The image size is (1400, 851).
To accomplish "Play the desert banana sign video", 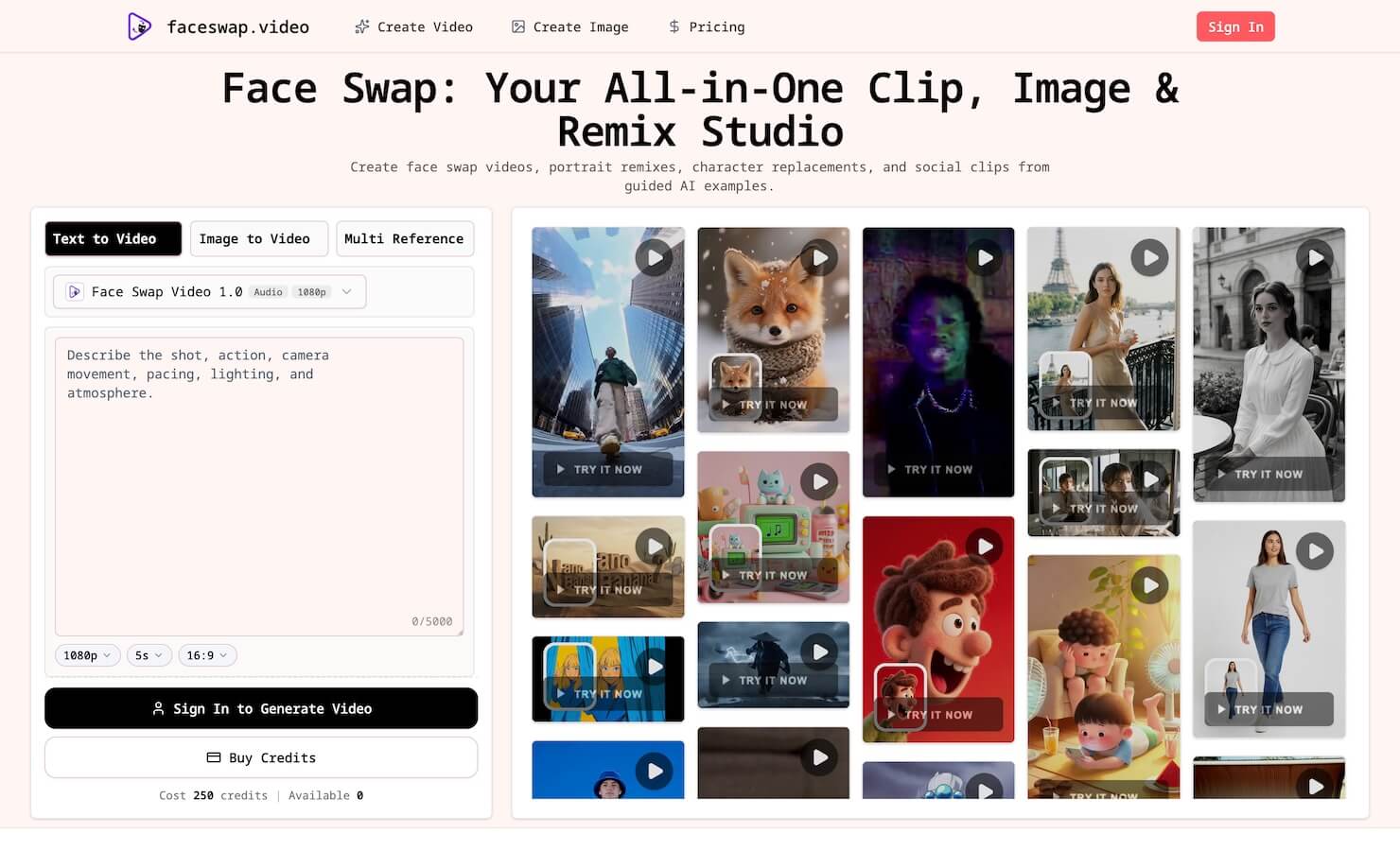I will (655, 546).
